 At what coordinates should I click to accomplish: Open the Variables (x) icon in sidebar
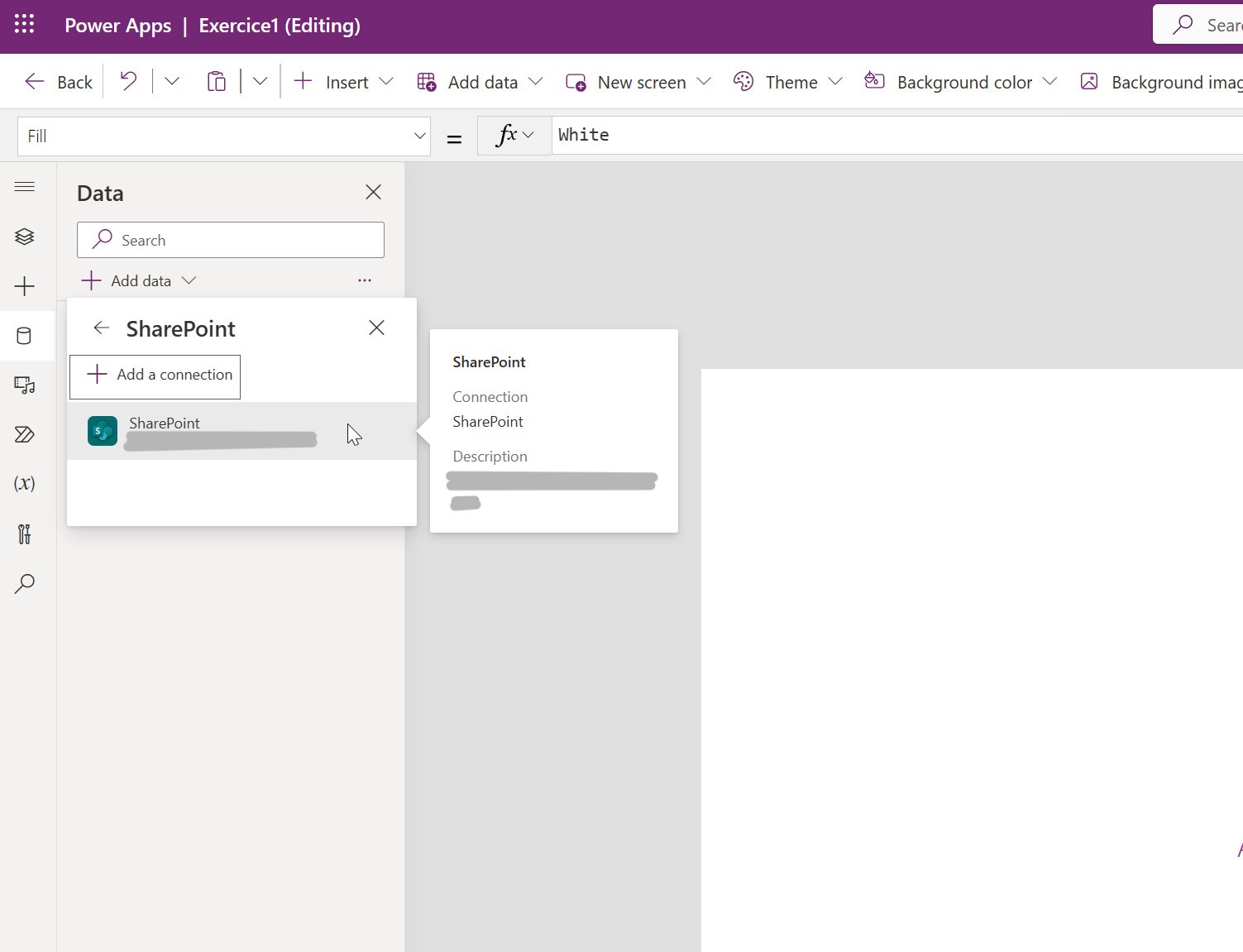(x=25, y=484)
